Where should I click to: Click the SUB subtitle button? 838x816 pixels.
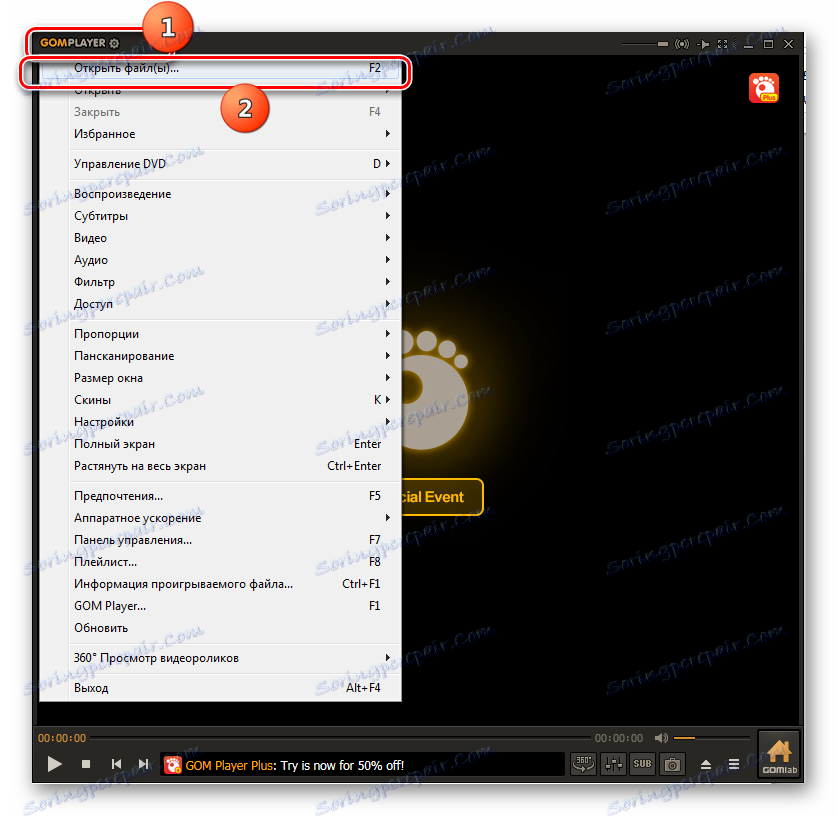[642, 764]
